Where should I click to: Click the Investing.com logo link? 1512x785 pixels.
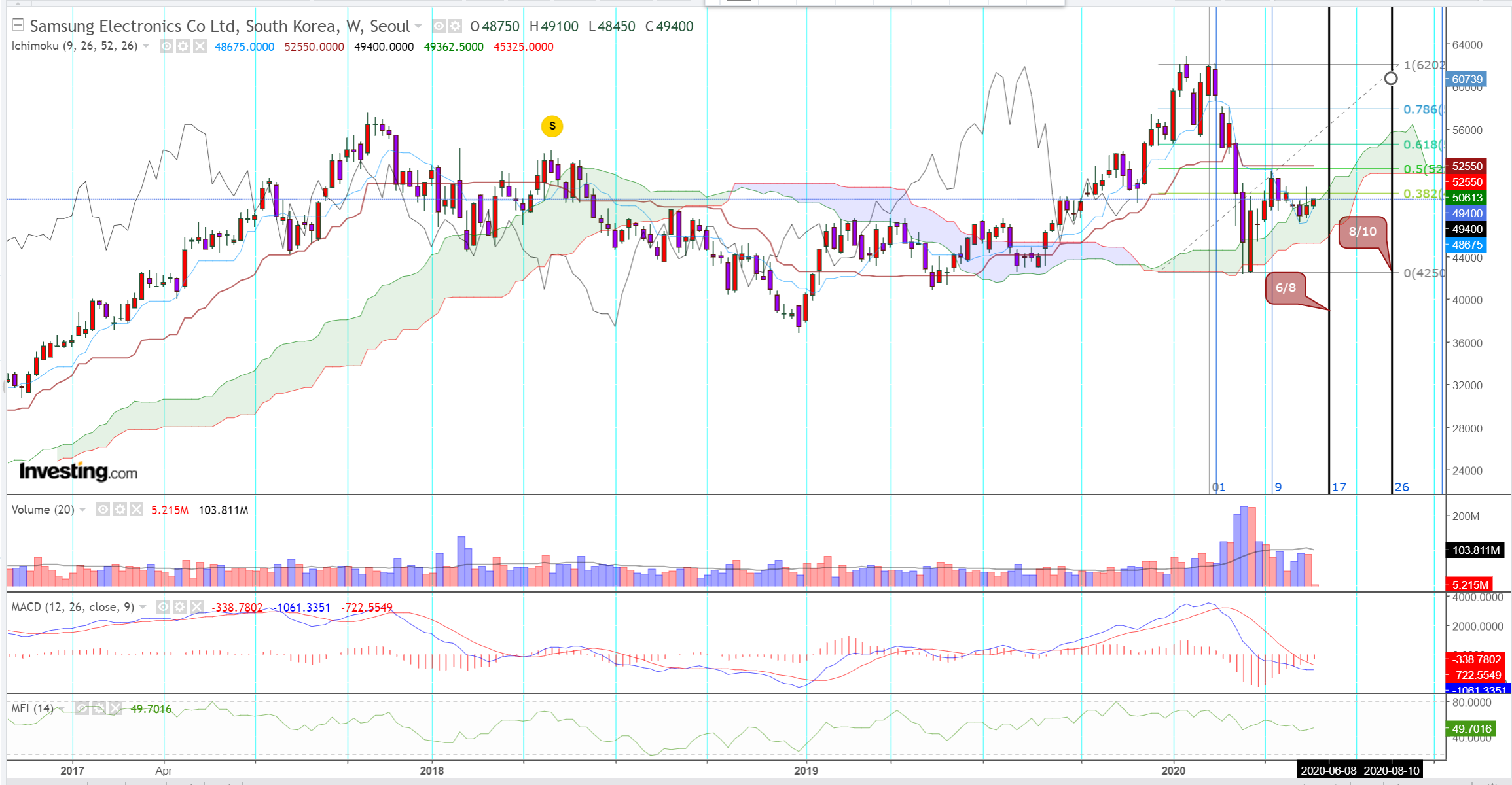coord(78,471)
